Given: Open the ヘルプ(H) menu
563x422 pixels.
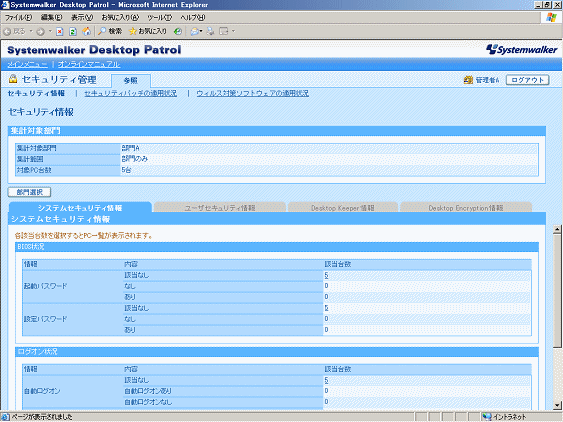Looking at the screenshot, I should tap(192, 17).
